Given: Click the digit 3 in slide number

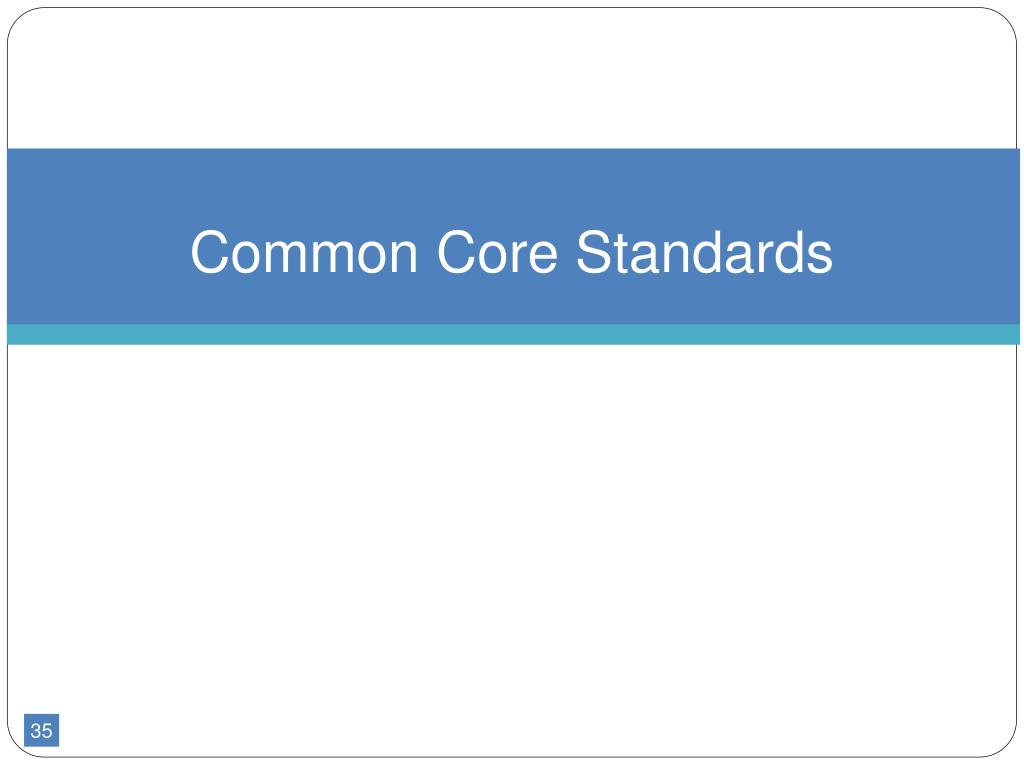Looking at the screenshot, I should (x=36, y=730).
